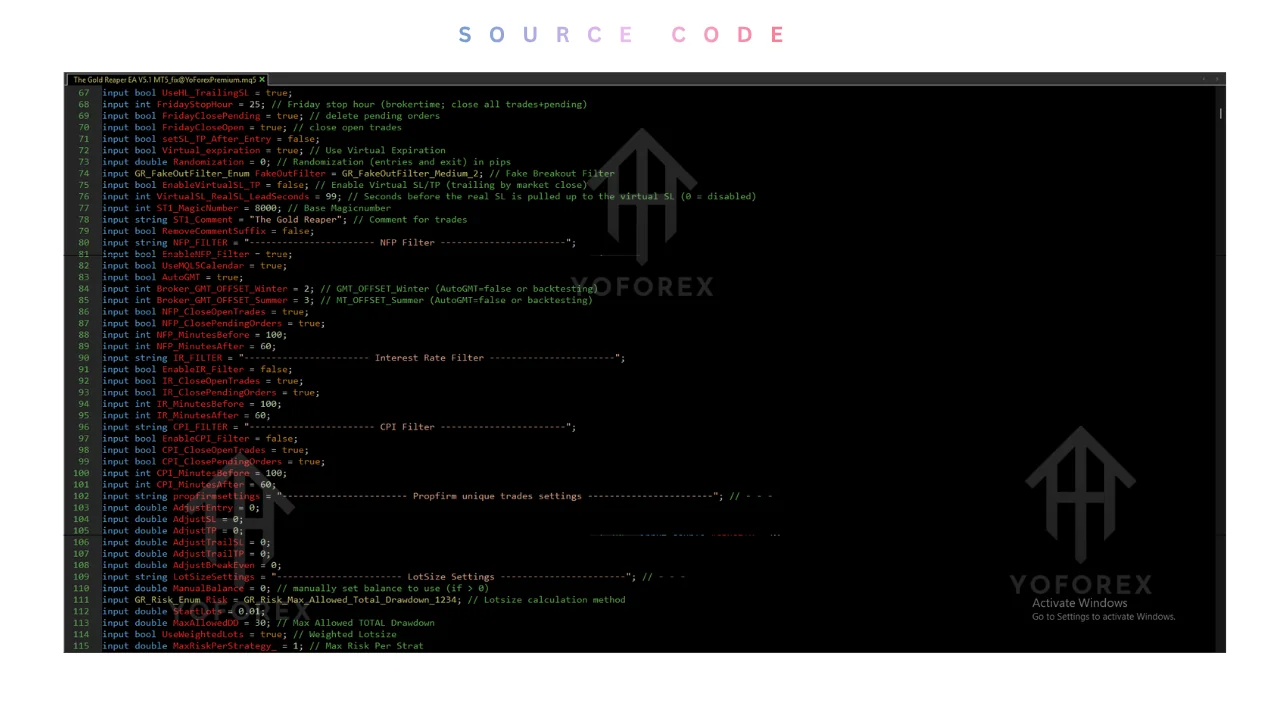This screenshot has height=720, width=1280.
Task: Select the setSL_TP_After_Entry line
Action: pyautogui.click(x=210, y=139)
